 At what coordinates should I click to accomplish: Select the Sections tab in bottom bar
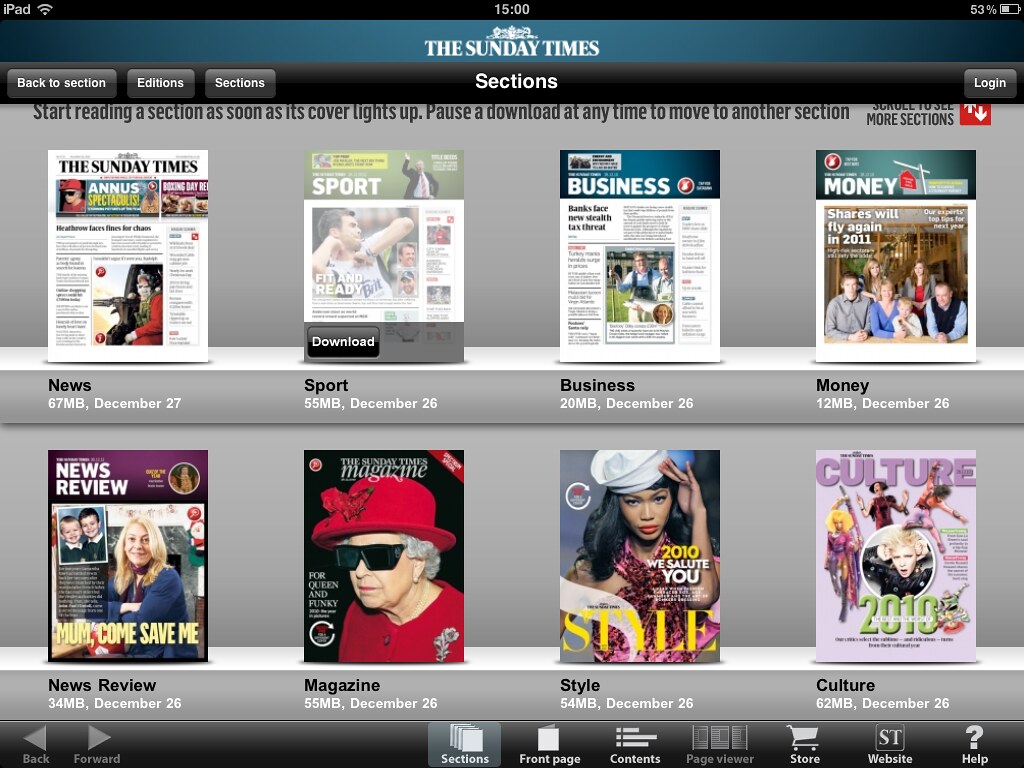pos(465,744)
